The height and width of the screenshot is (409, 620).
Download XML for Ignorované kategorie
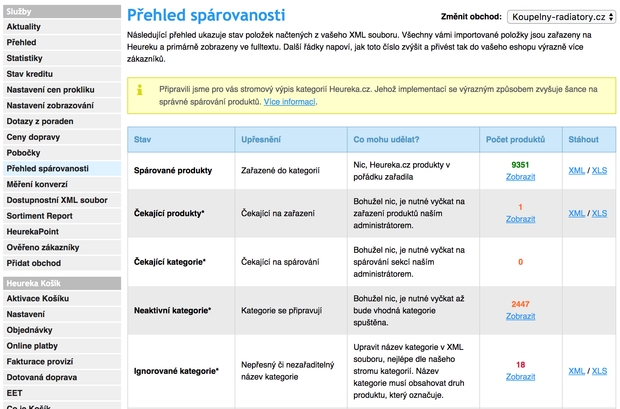pos(576,371)
